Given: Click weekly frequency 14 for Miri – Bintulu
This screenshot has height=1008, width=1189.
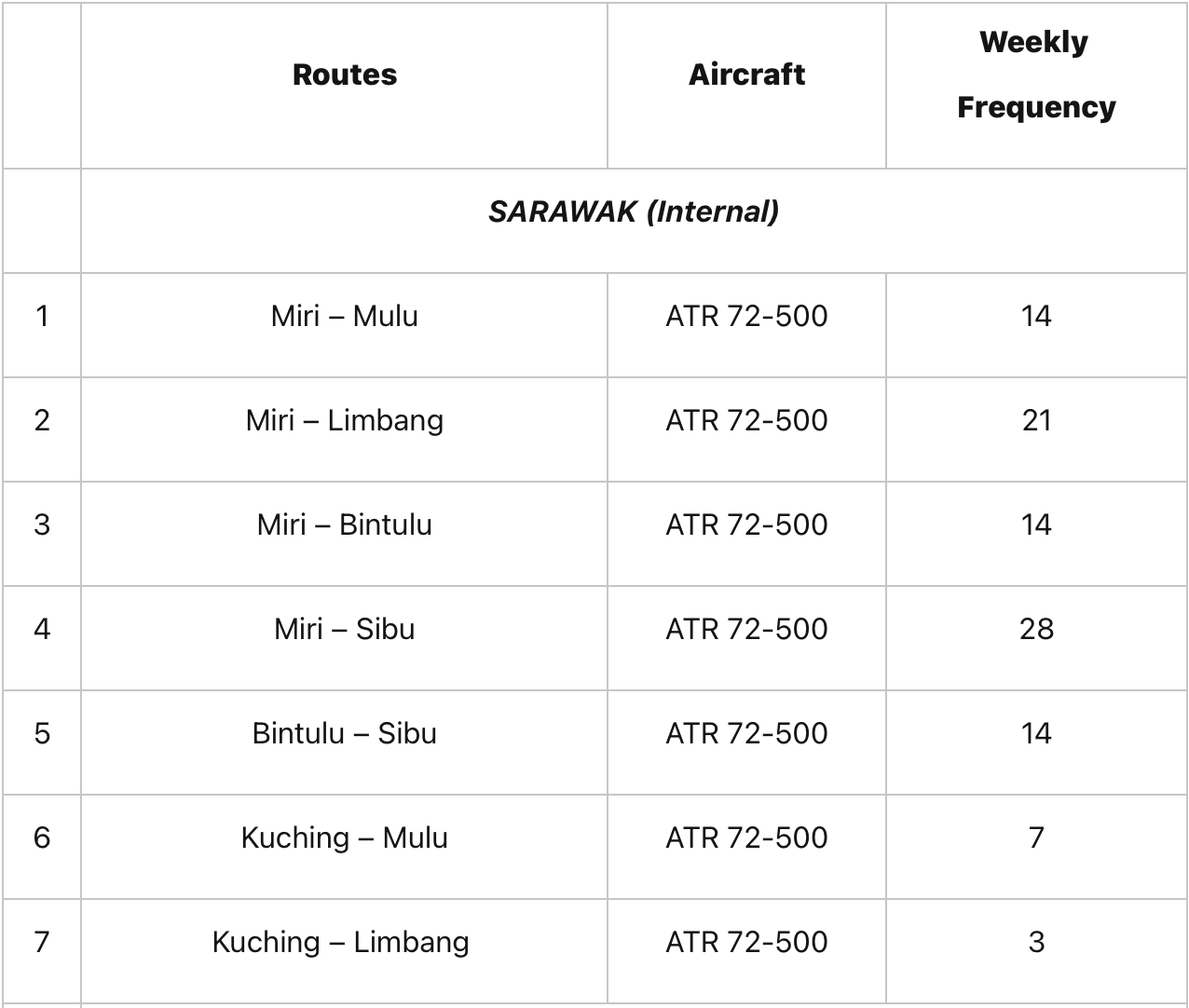Looking at the screenshot, I should pyautogui.click(x=1036, y=525).
